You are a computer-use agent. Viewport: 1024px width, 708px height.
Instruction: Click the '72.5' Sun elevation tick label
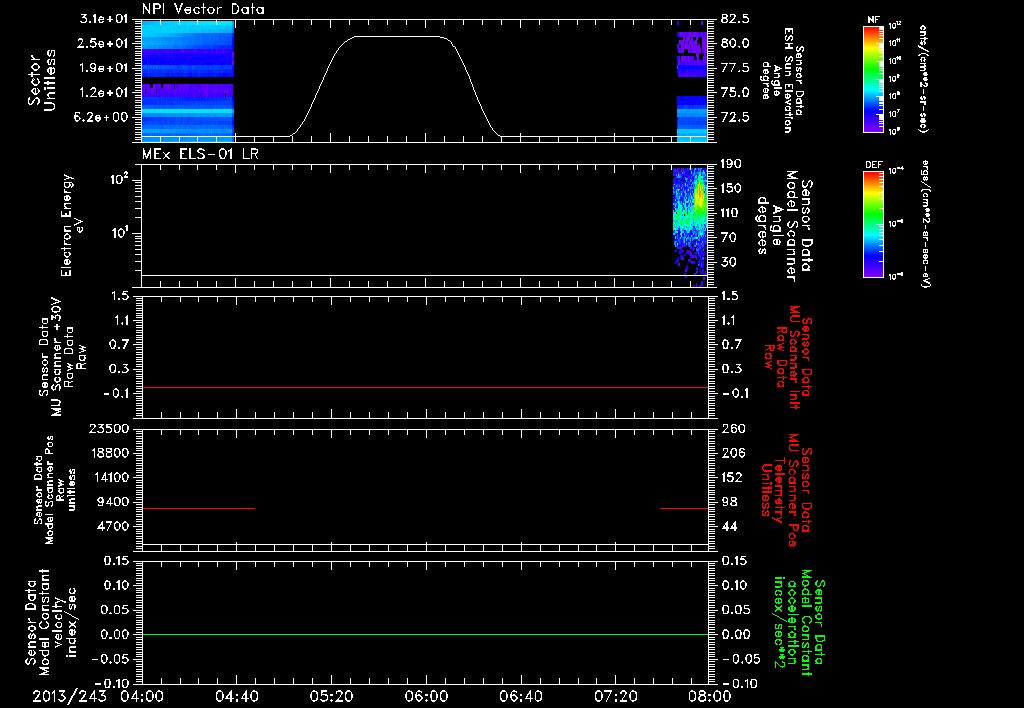pos(735,118)
